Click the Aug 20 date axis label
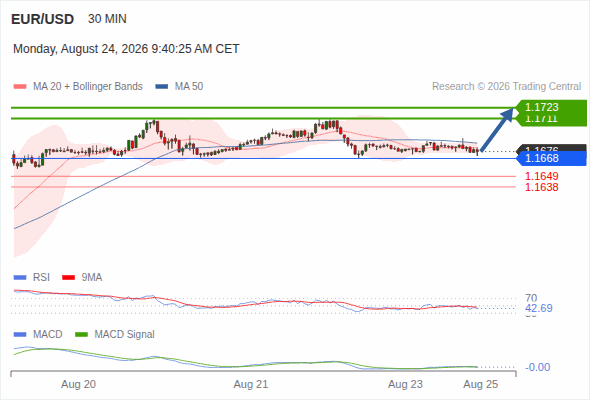Screen dimensions: 590x400 point(78,384)
